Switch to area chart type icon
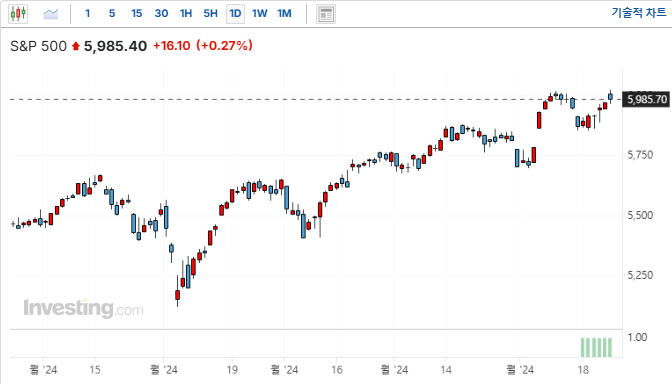This screenshot has height=384, width=672. click(51, 14)
